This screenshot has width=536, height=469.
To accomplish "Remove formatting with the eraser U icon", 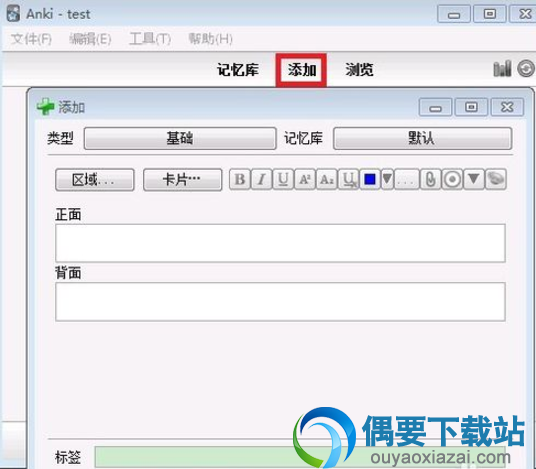I will (x=348, y=179).
